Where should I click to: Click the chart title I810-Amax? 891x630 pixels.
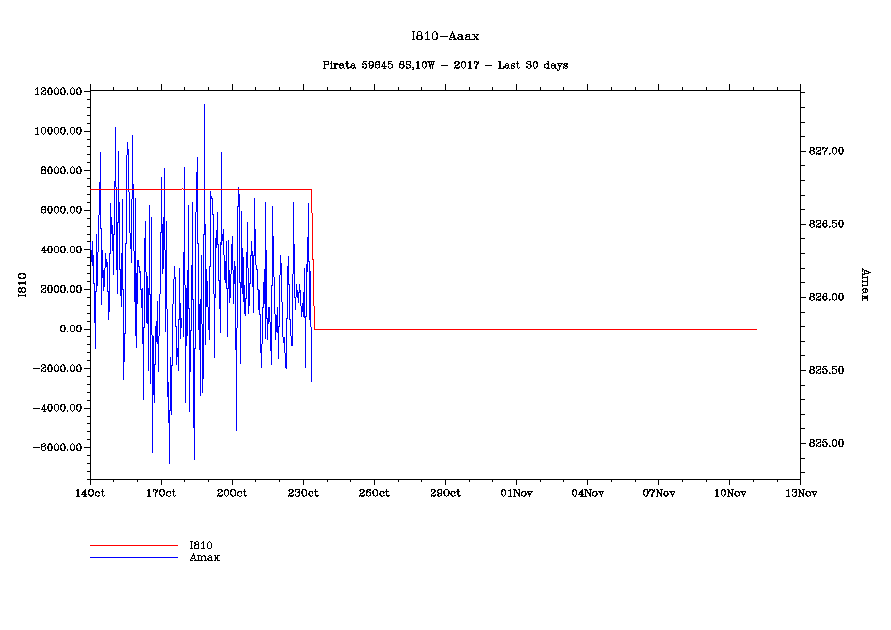(445, 36)
